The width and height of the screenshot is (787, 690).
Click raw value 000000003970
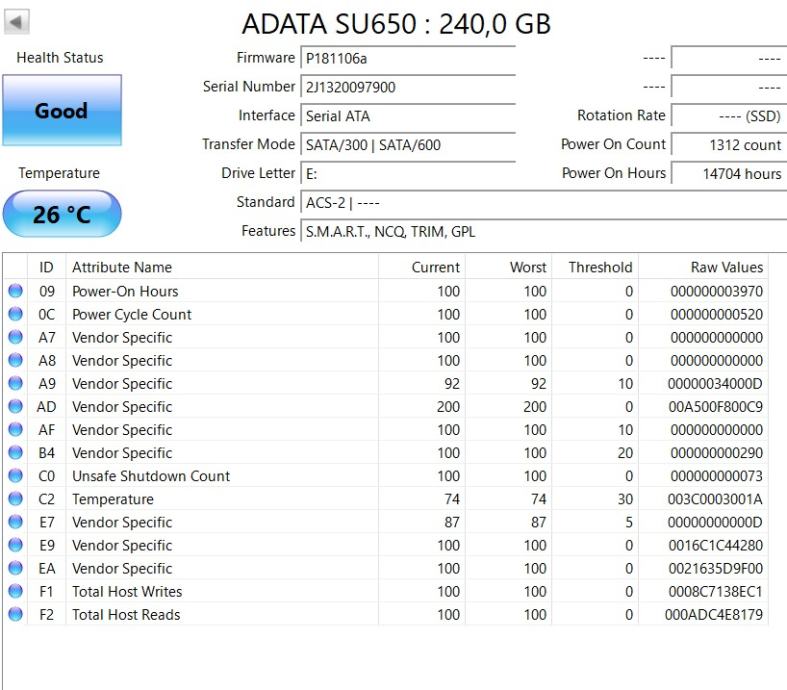pos(716,291)
